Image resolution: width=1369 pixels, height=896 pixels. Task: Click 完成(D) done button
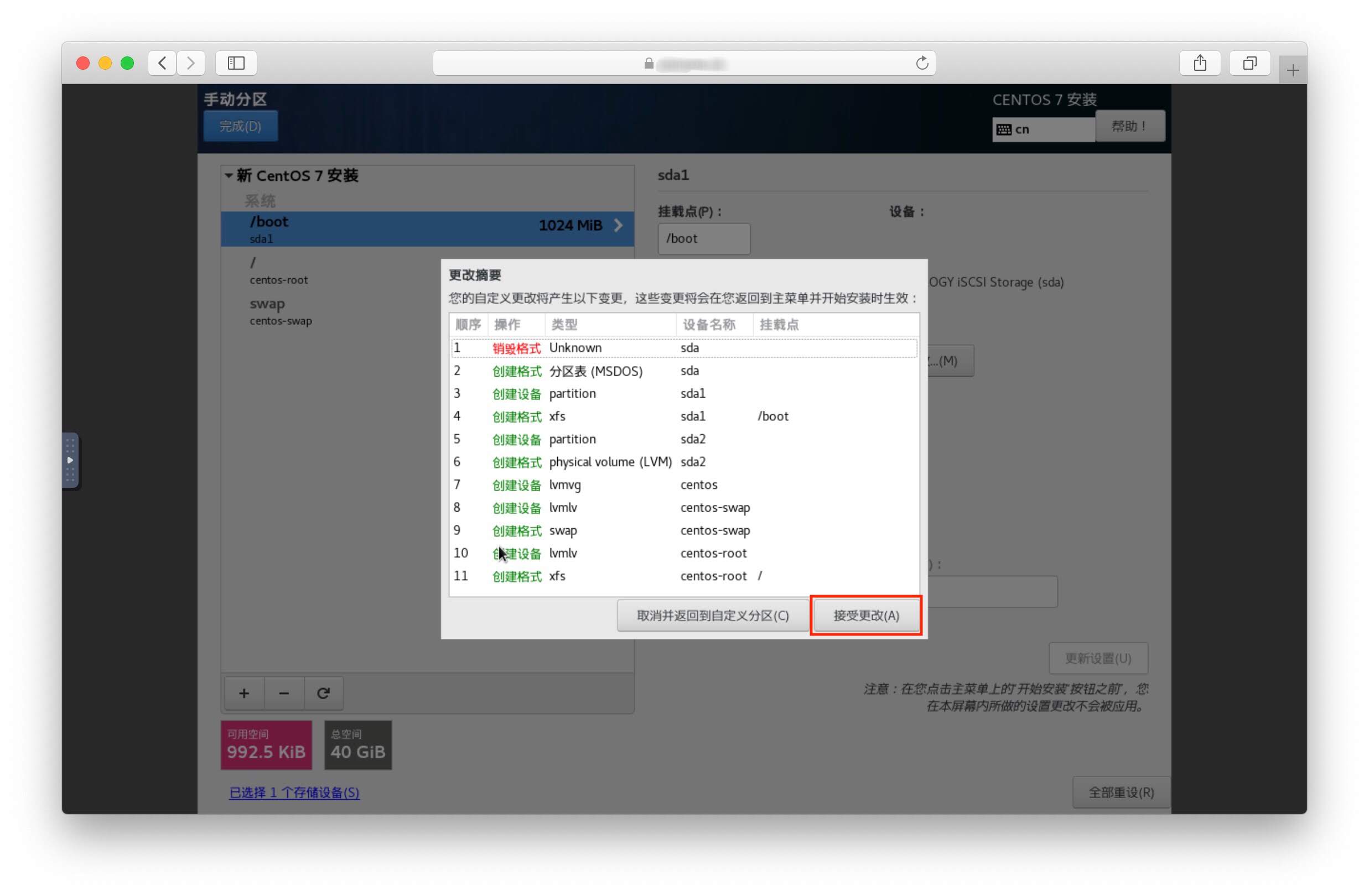241,126
